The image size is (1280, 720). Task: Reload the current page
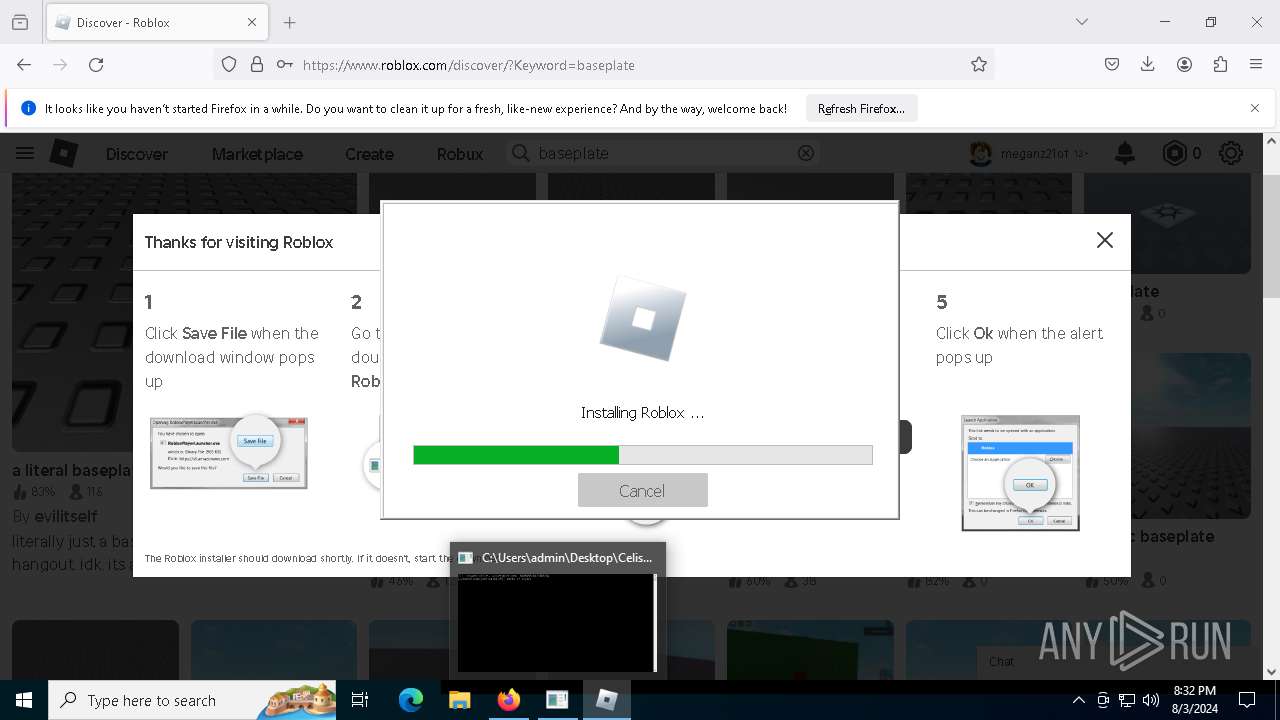pyautogui.click(x=96, y=65)
